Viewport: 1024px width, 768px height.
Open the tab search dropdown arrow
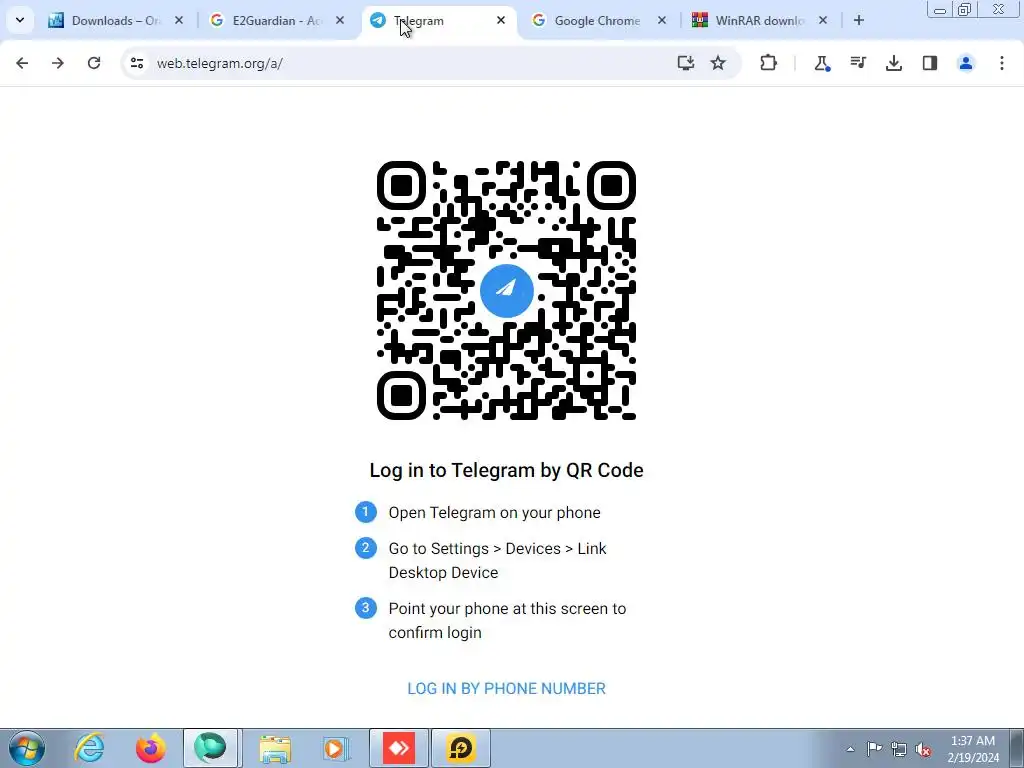pyautogui.click(x=20, y=20)
